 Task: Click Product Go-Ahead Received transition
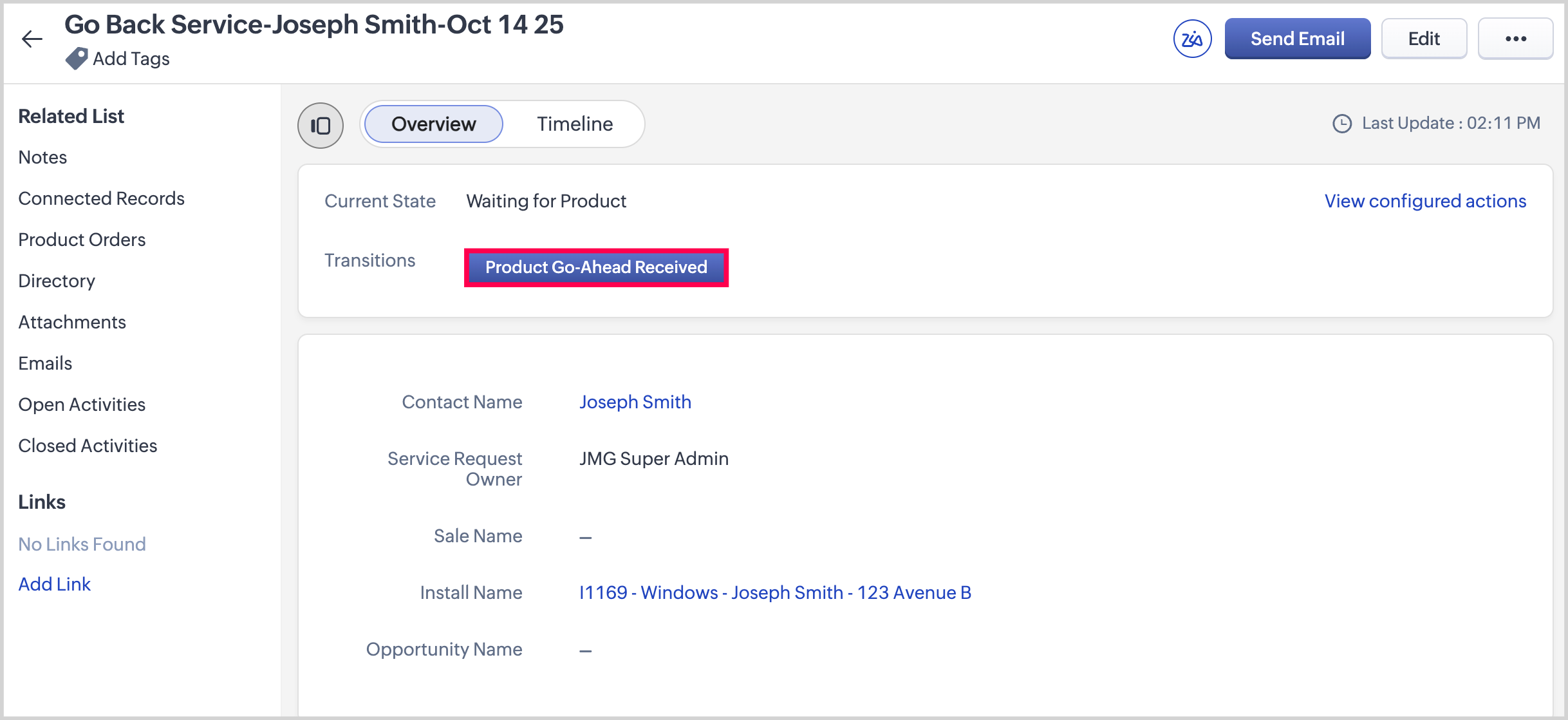coord(596,267)
